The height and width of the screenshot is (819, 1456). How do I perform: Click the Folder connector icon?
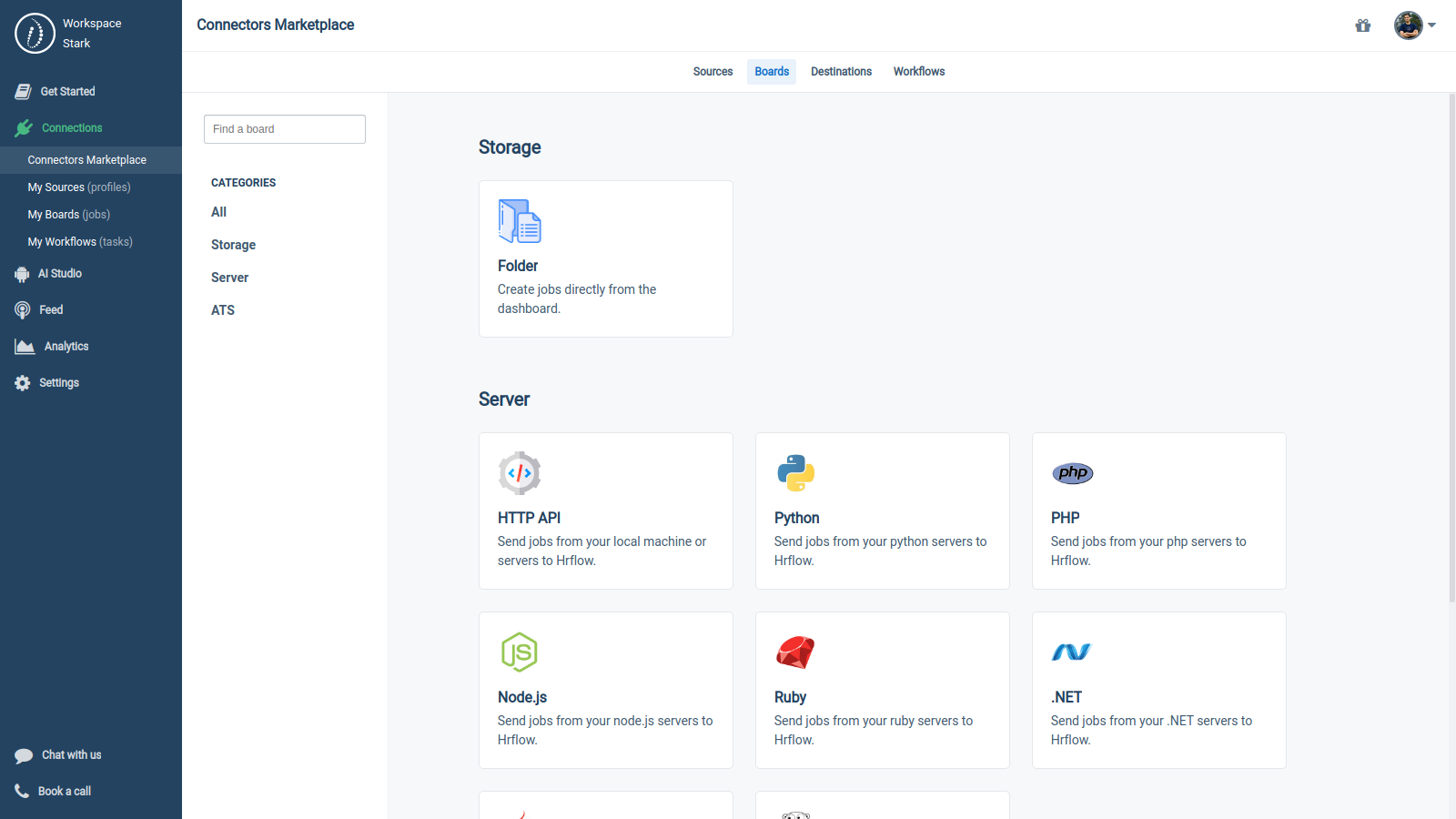pos(520,221)
